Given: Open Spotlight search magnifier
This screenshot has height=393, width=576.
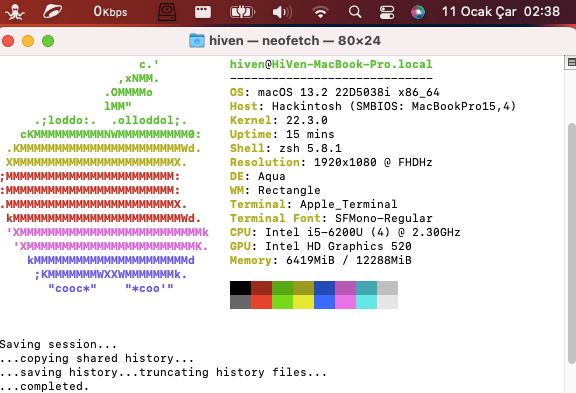Looking at the screenshot, I should point(355,12).
